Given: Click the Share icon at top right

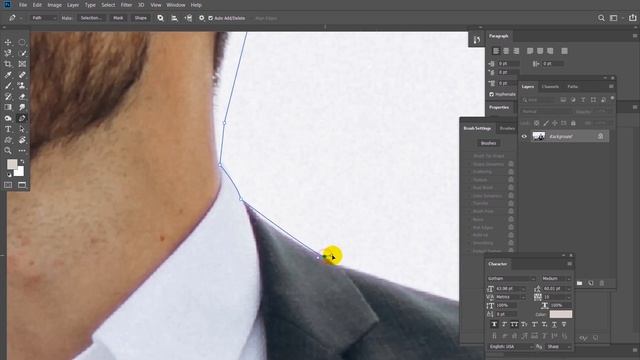Looking at the screenshot, I should [x=632, y=18].
